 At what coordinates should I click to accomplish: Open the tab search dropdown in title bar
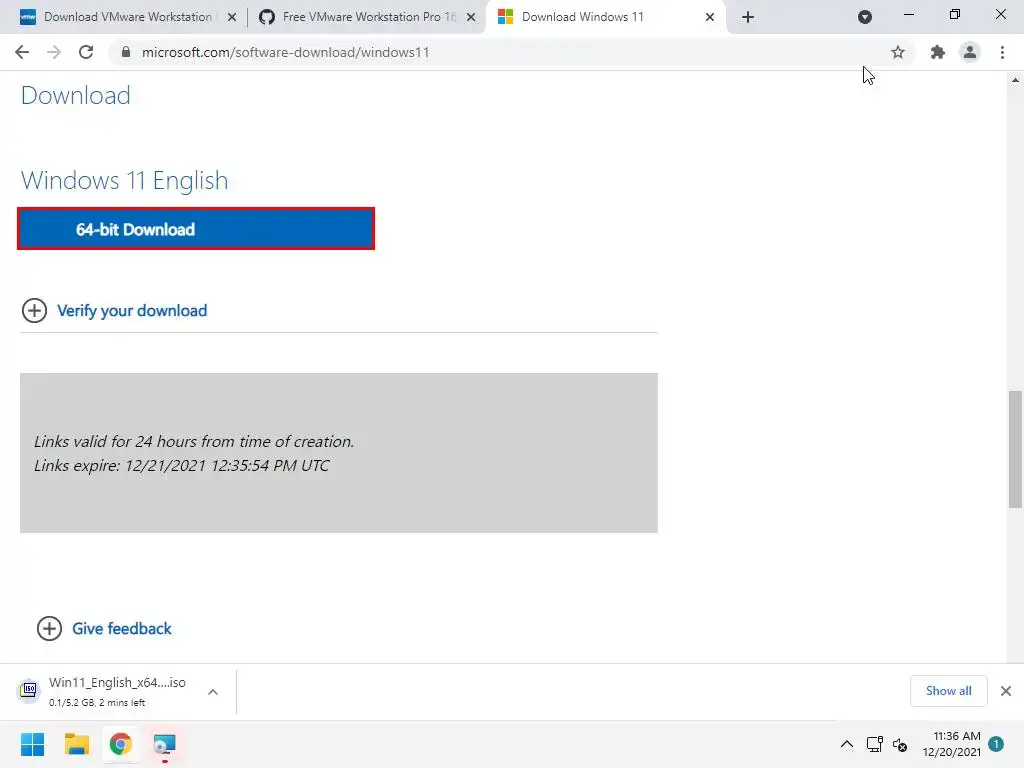865,17
